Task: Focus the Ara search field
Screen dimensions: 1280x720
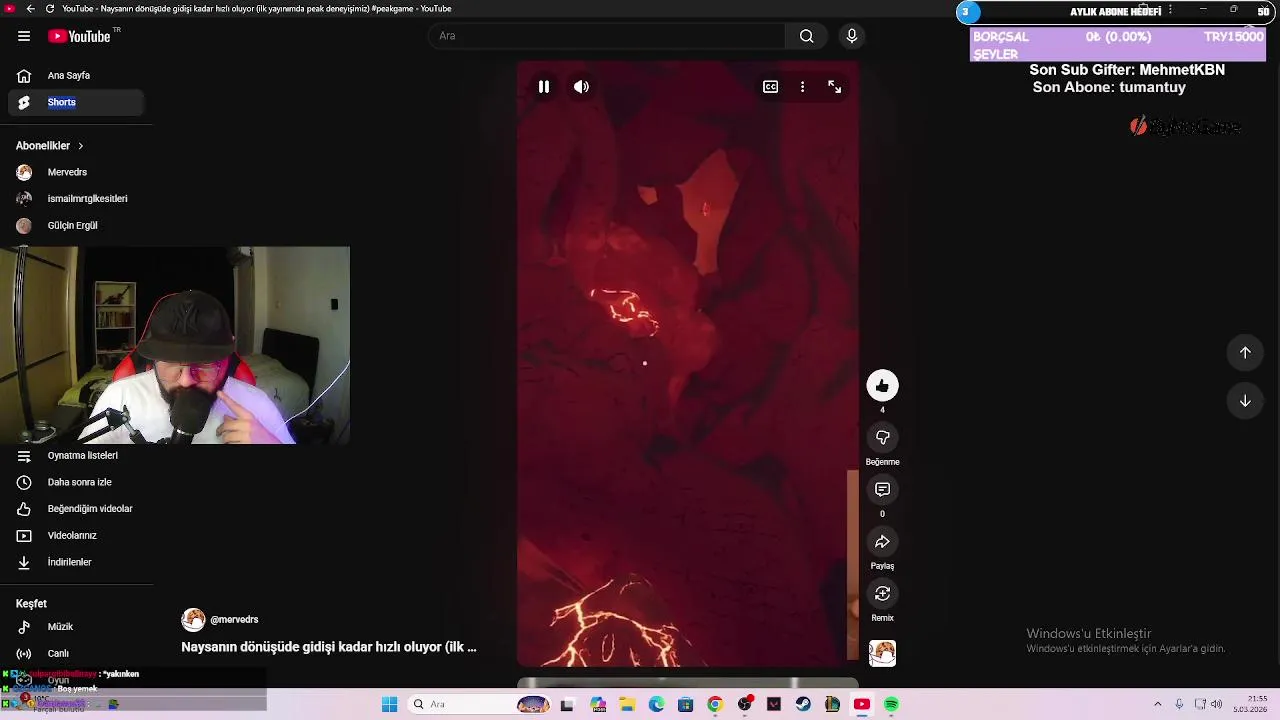Action: [607, 36]
